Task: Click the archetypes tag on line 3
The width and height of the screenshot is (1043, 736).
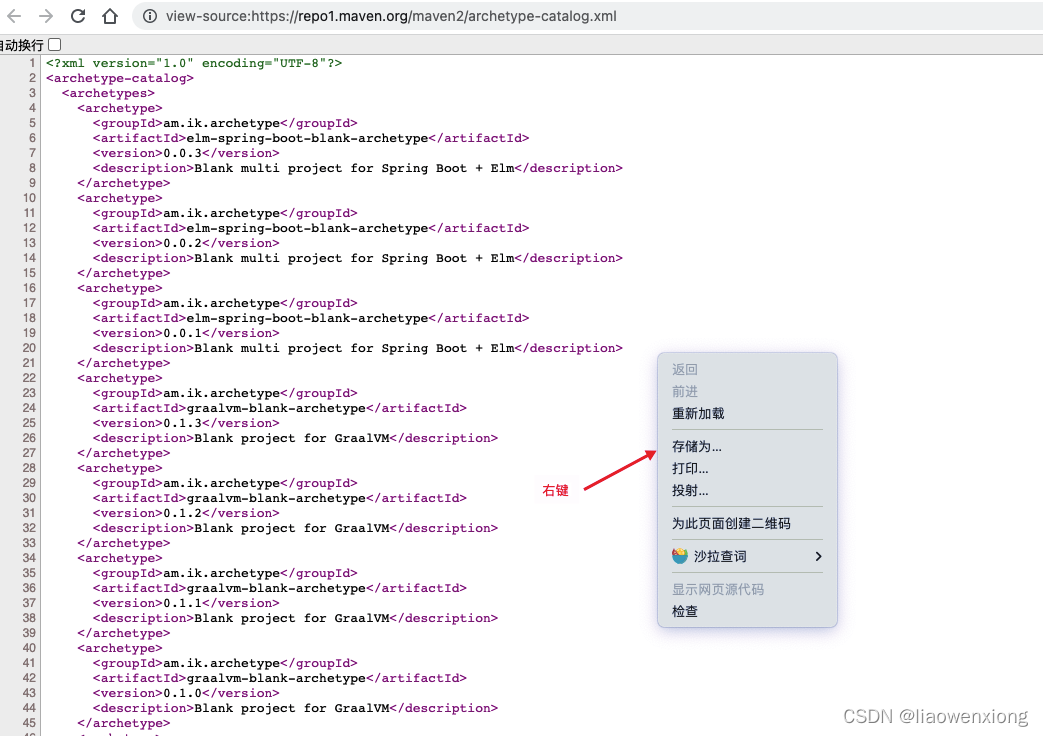Action: 108,93
